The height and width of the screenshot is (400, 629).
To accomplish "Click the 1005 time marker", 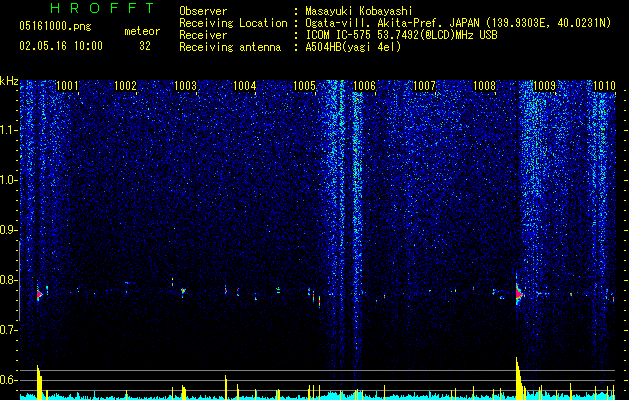I will pyautogui.click(x=305, y=86).
